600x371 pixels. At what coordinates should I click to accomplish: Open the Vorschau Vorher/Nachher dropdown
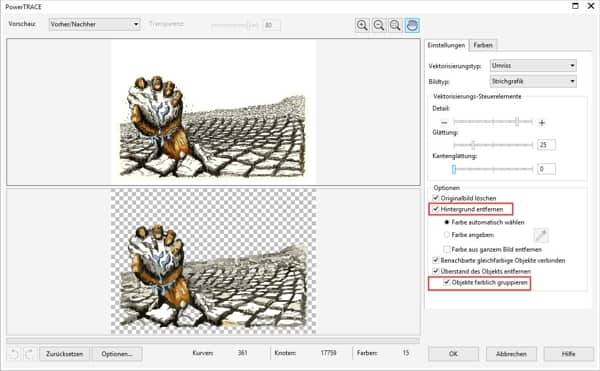[x=94, y=24]
